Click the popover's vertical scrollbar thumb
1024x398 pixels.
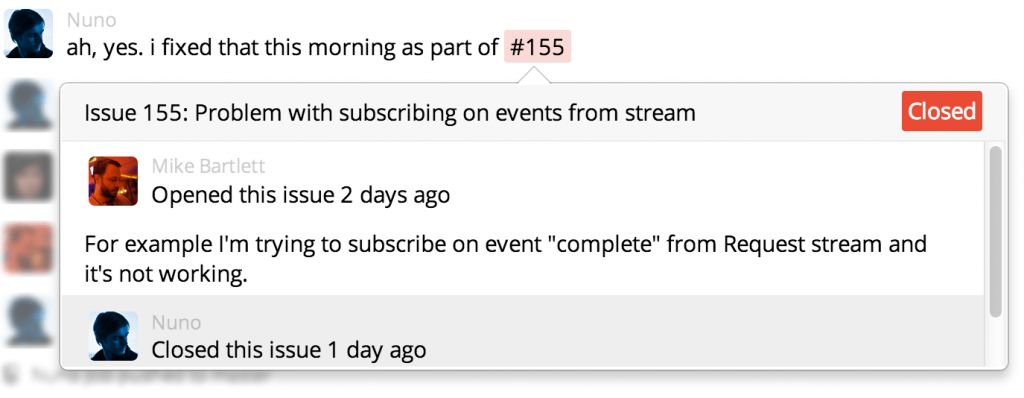(x=995, y=232)
